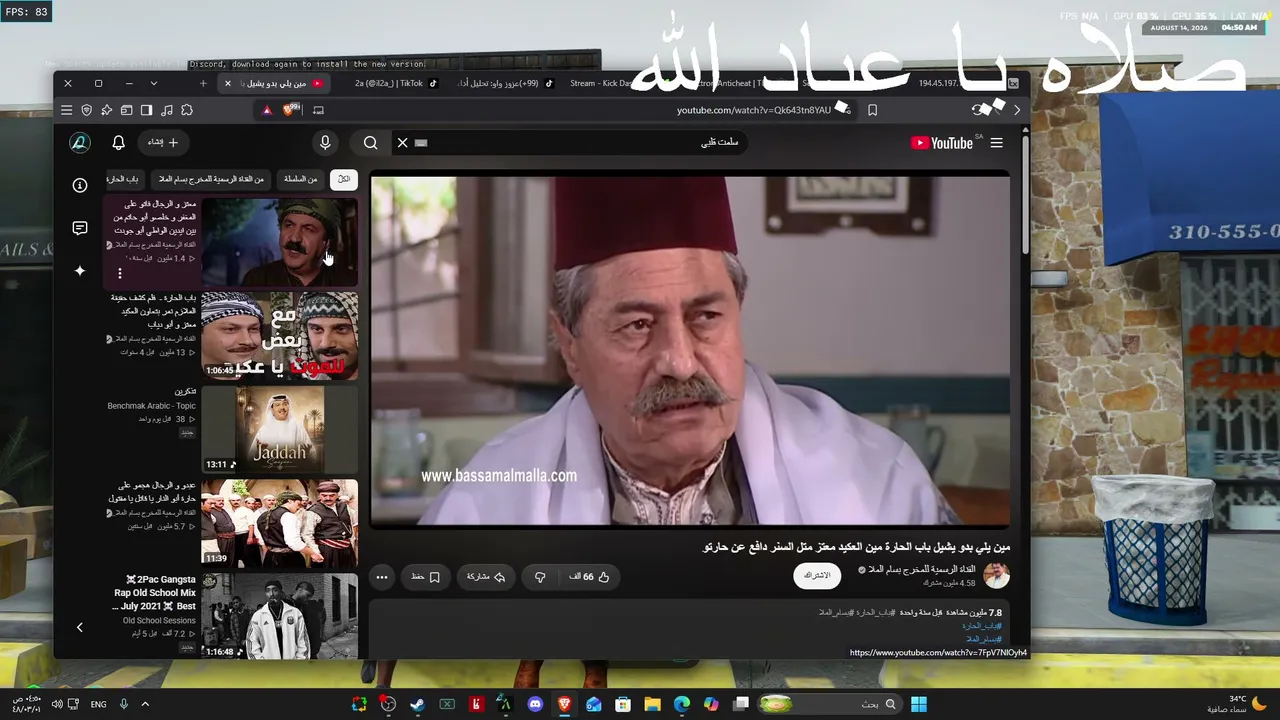This screenshot has width=1280, height=720.
Task: Save the video with حفظ
Action: click(426, 577)
